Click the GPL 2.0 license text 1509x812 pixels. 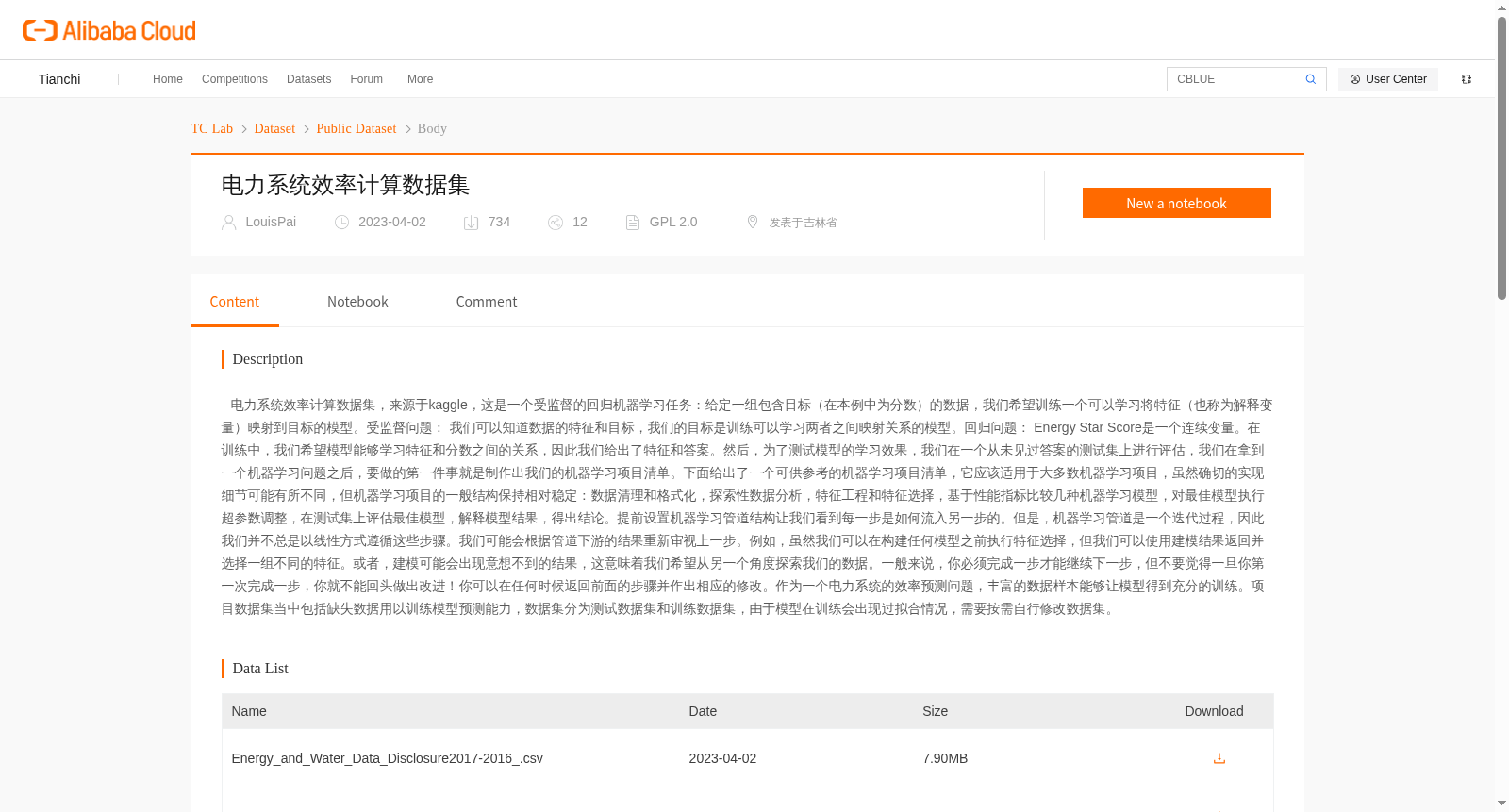pyautogui.click(x=673, y=222)
